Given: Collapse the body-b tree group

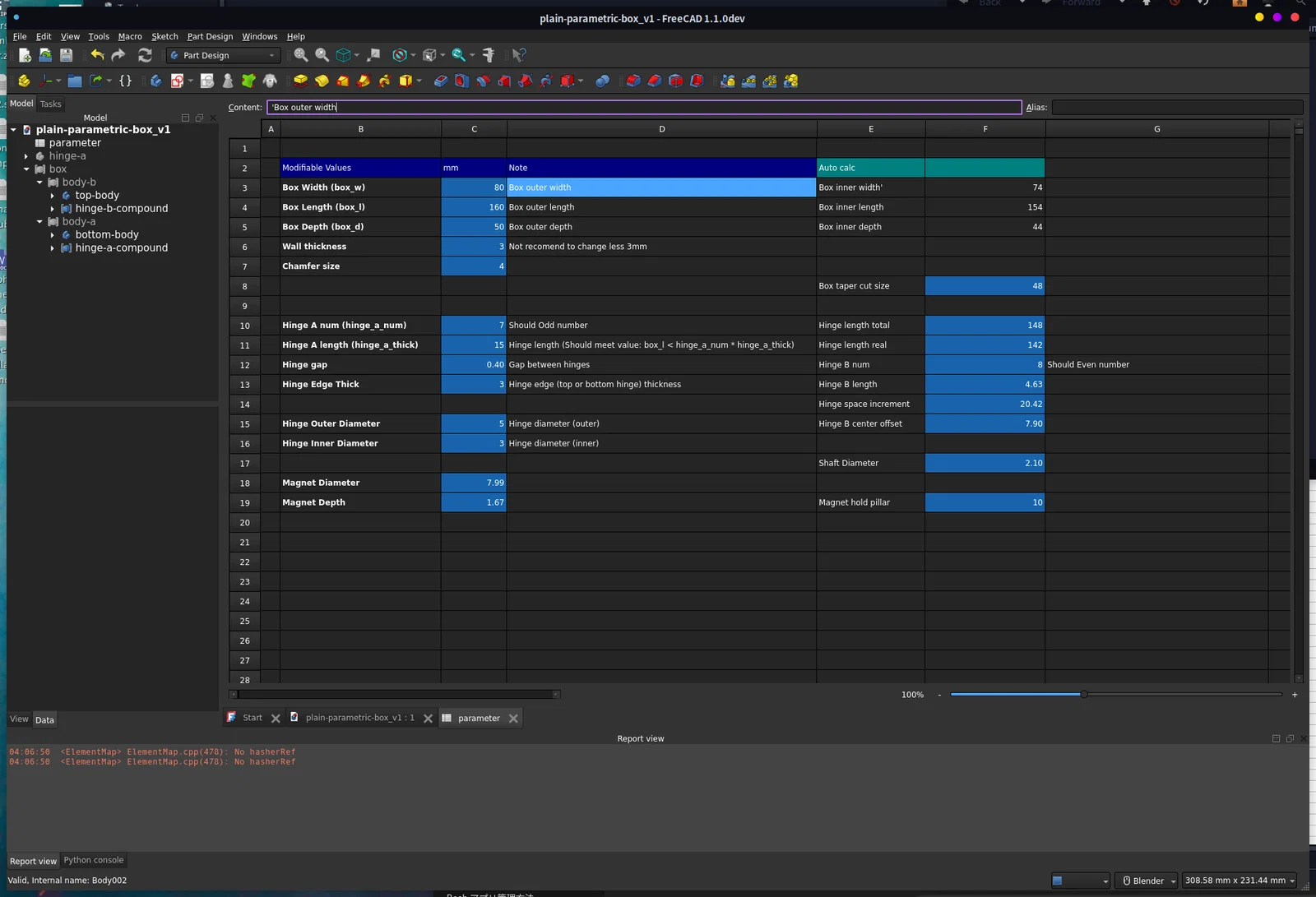Looking at the screenshot, I should [x=39, y=183].
